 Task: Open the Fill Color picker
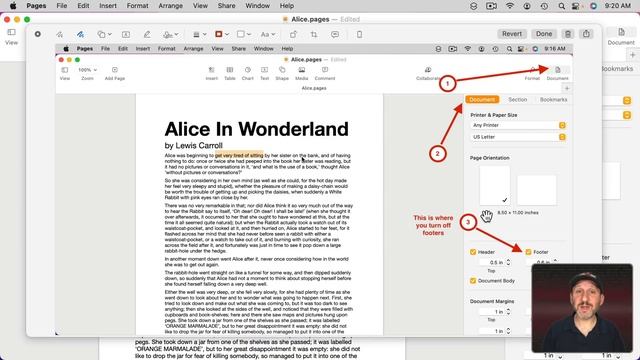[244, 34]
